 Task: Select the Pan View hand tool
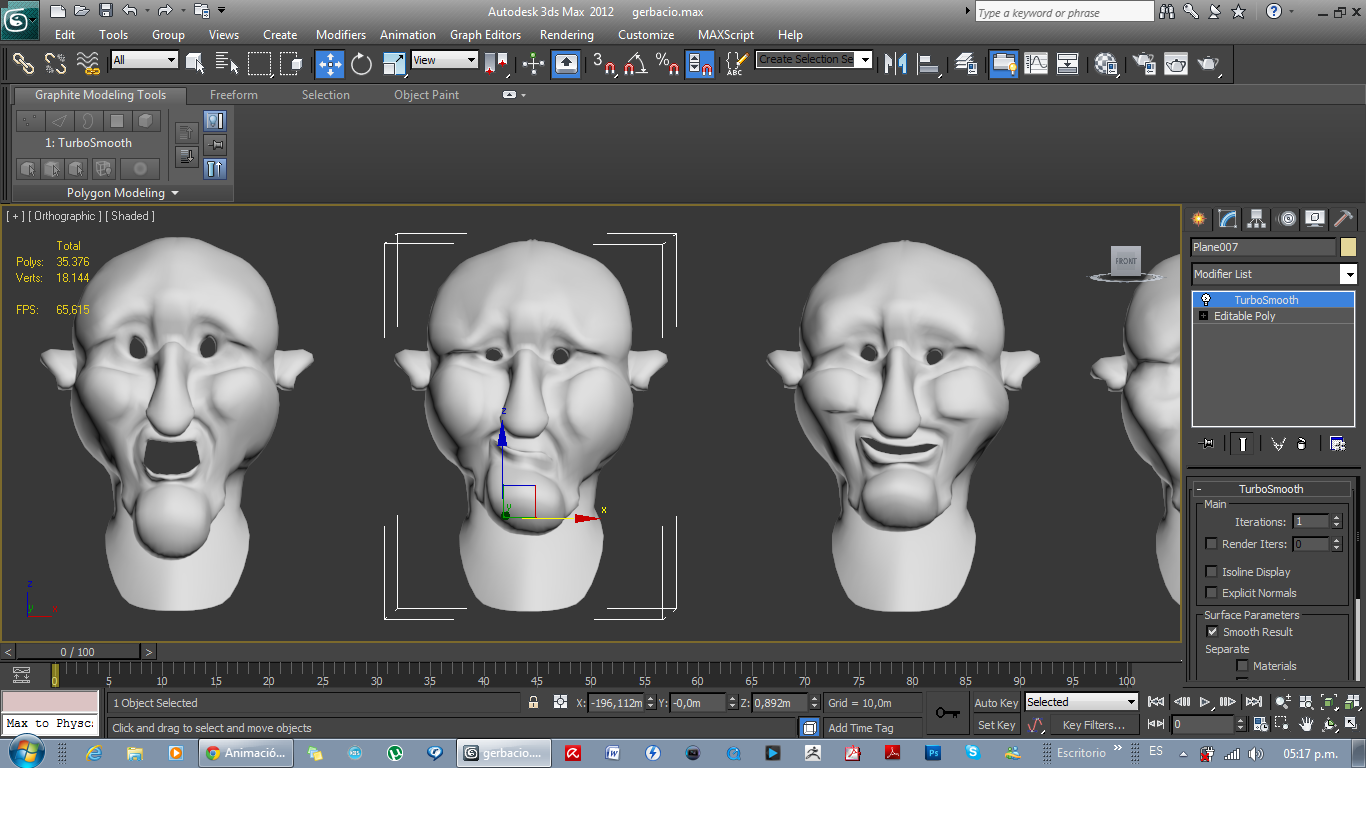tap(1306, 724)
